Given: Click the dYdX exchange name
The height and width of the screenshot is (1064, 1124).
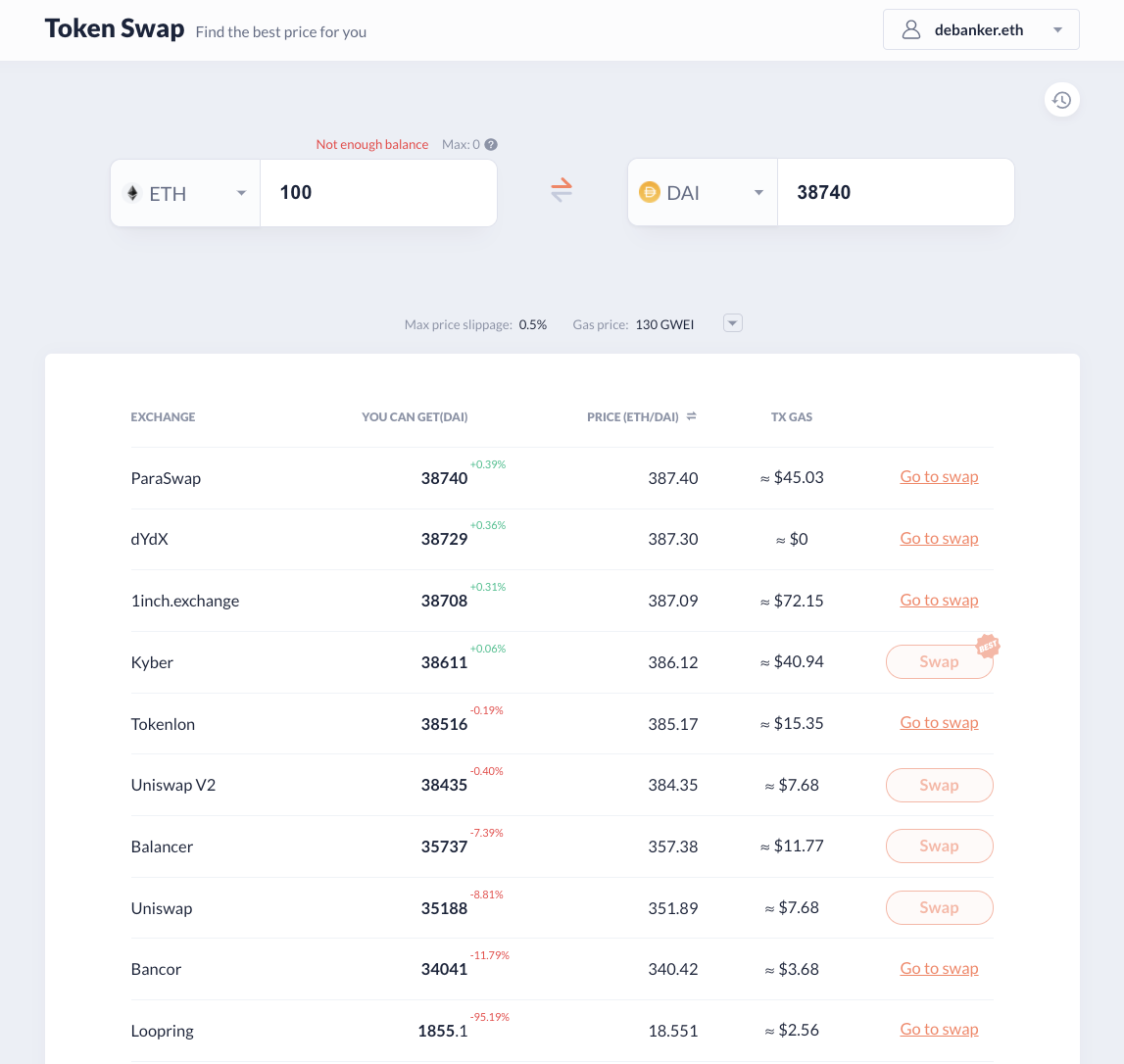Looking at the screenshot, I should tap(149, 540).
